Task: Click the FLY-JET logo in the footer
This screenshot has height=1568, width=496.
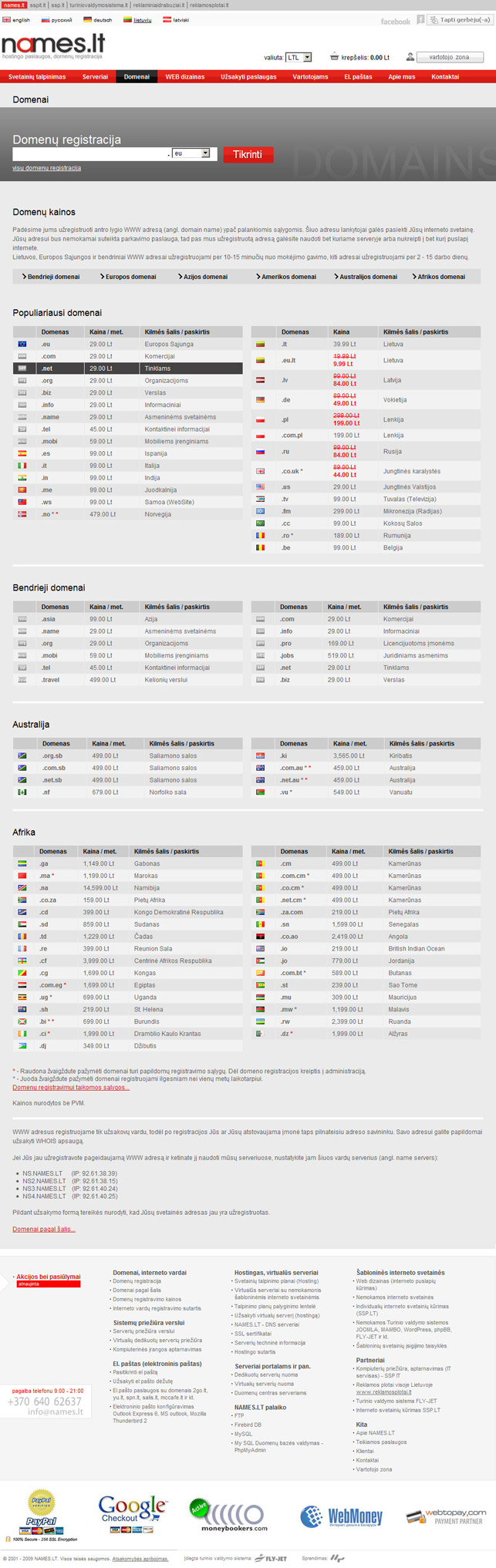Action: point(271,1558)
